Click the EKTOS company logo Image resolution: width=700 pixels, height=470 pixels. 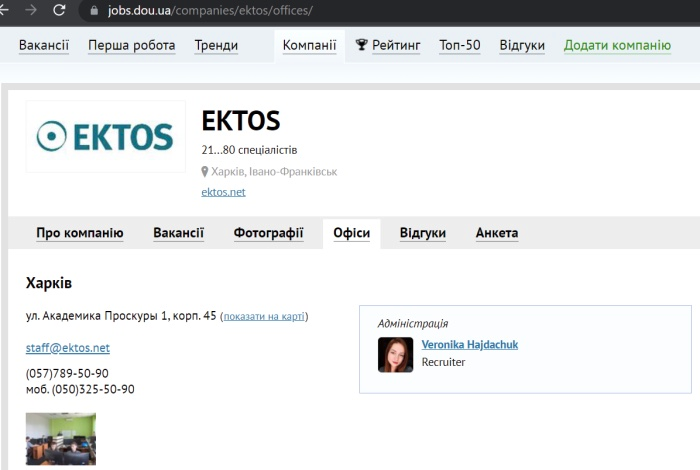pyautogui.click(x=105, y=136)
